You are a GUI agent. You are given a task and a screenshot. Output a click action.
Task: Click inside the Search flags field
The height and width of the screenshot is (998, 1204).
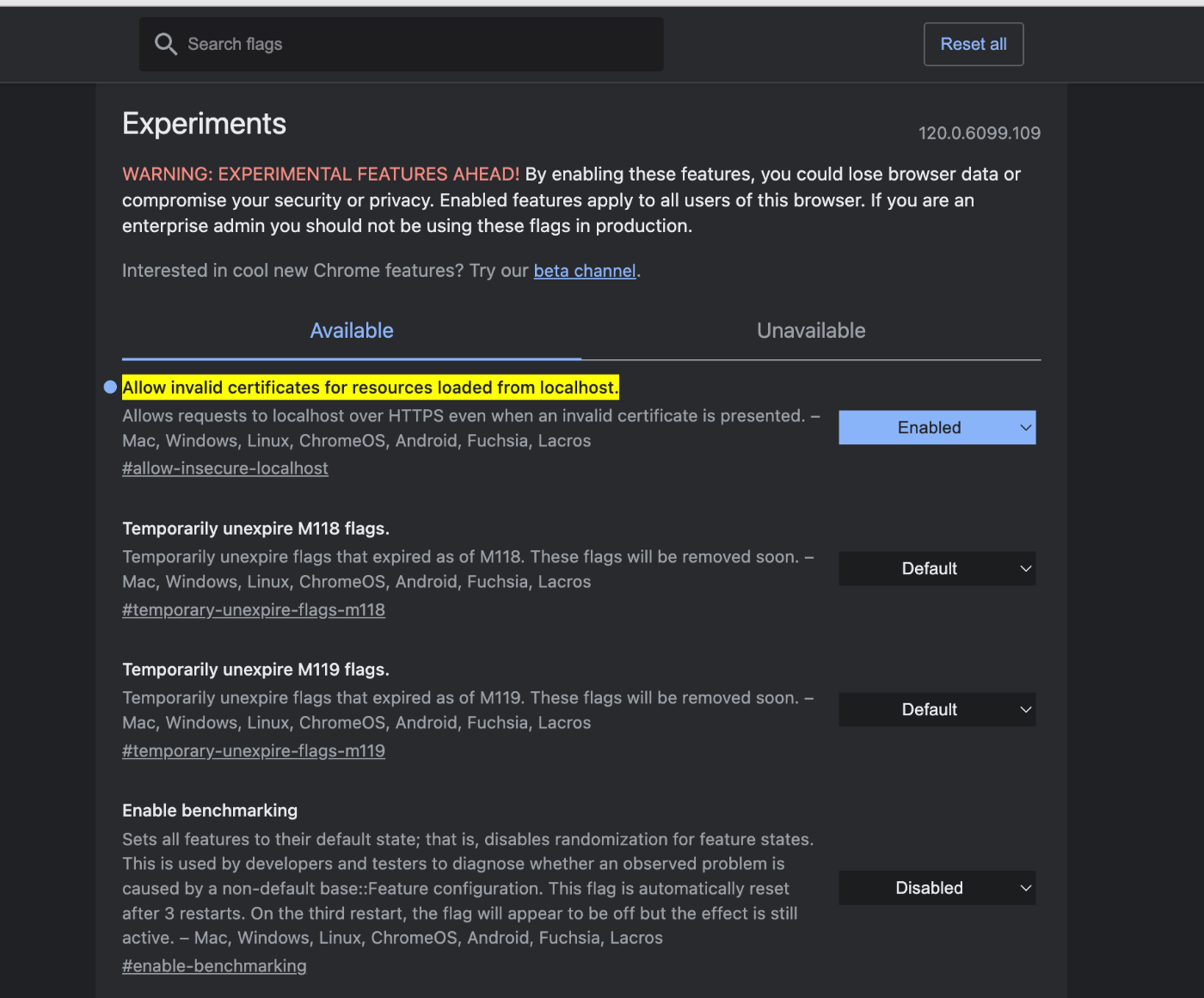pyautogui.click(x=401, y=44)
